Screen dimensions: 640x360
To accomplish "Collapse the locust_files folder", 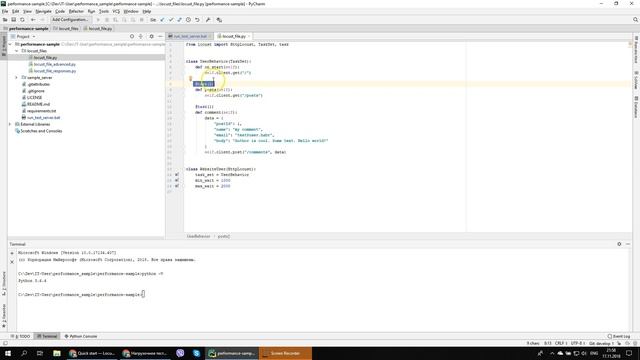I will (17, 51).
